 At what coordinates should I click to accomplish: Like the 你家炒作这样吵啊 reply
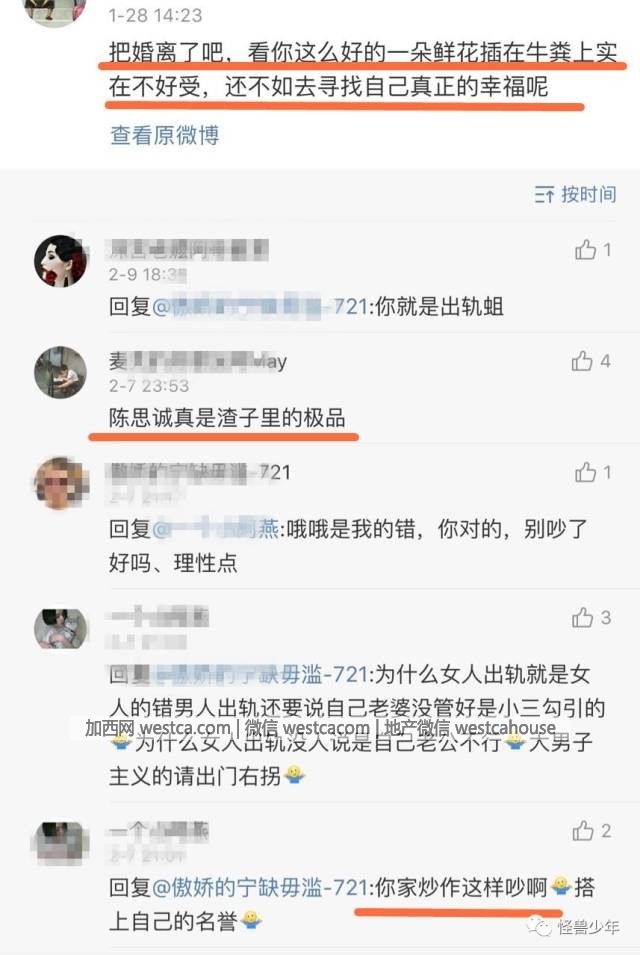pos(591,831)
